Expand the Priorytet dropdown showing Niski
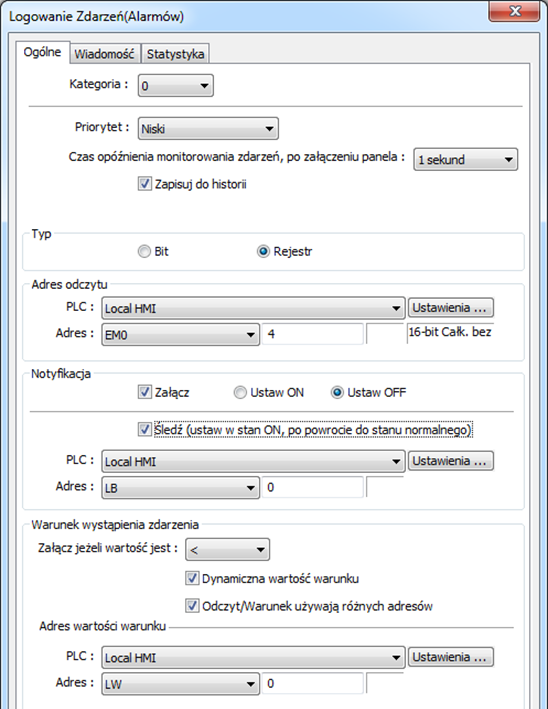 [208, 128]
